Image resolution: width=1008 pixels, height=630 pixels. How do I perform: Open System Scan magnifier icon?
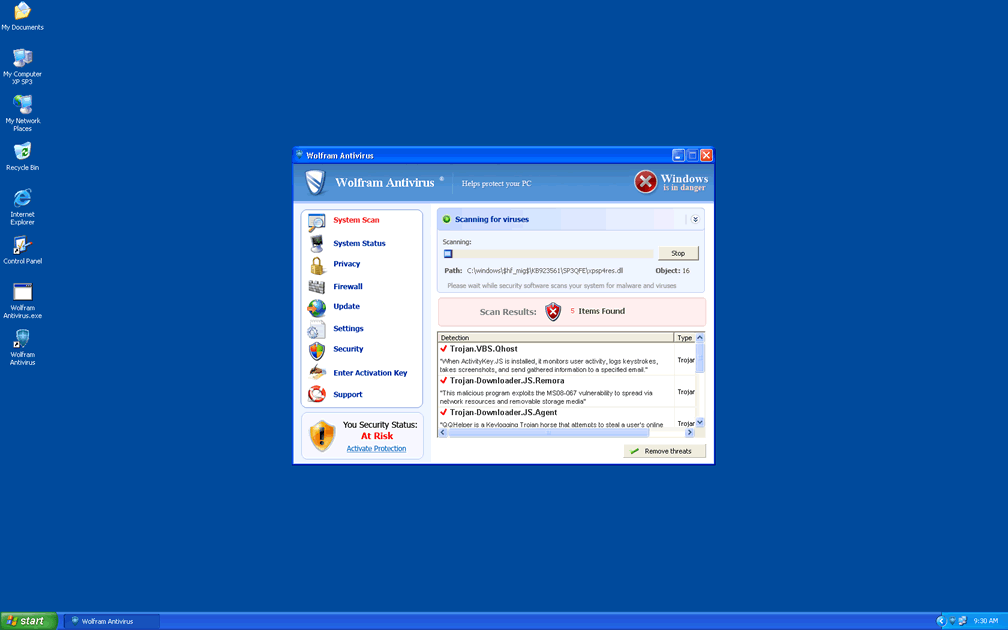click(316, 221)
